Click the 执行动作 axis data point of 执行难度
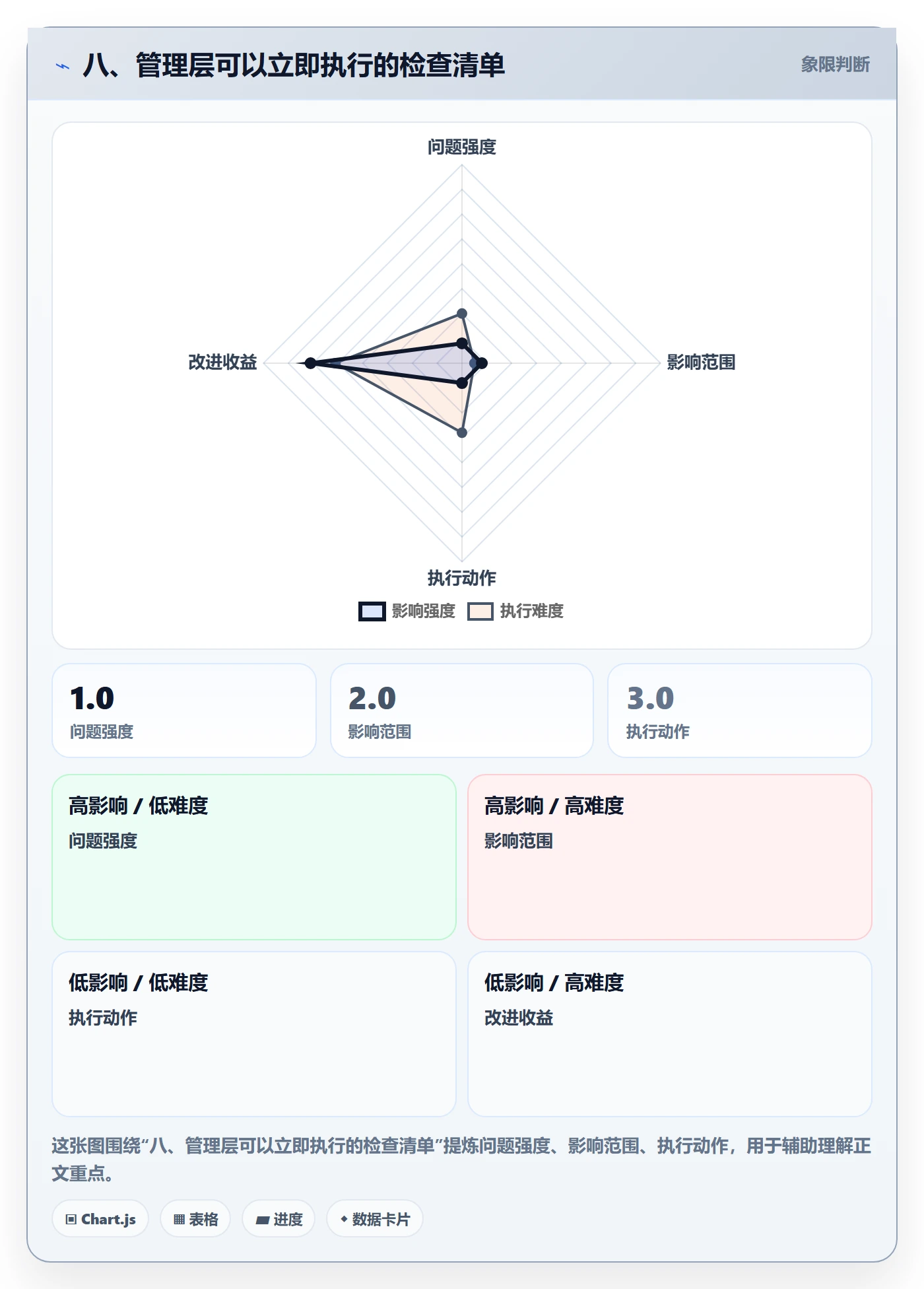The image size is (924, 1289). point(462,433)
